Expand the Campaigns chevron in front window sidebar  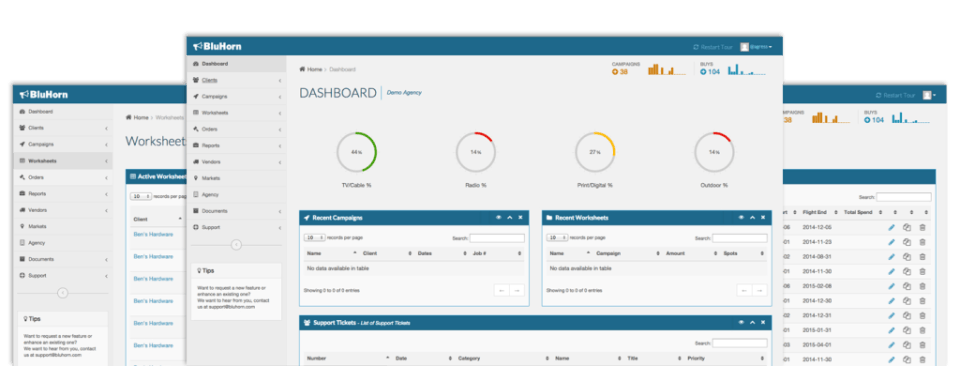(x=280, y=97)
